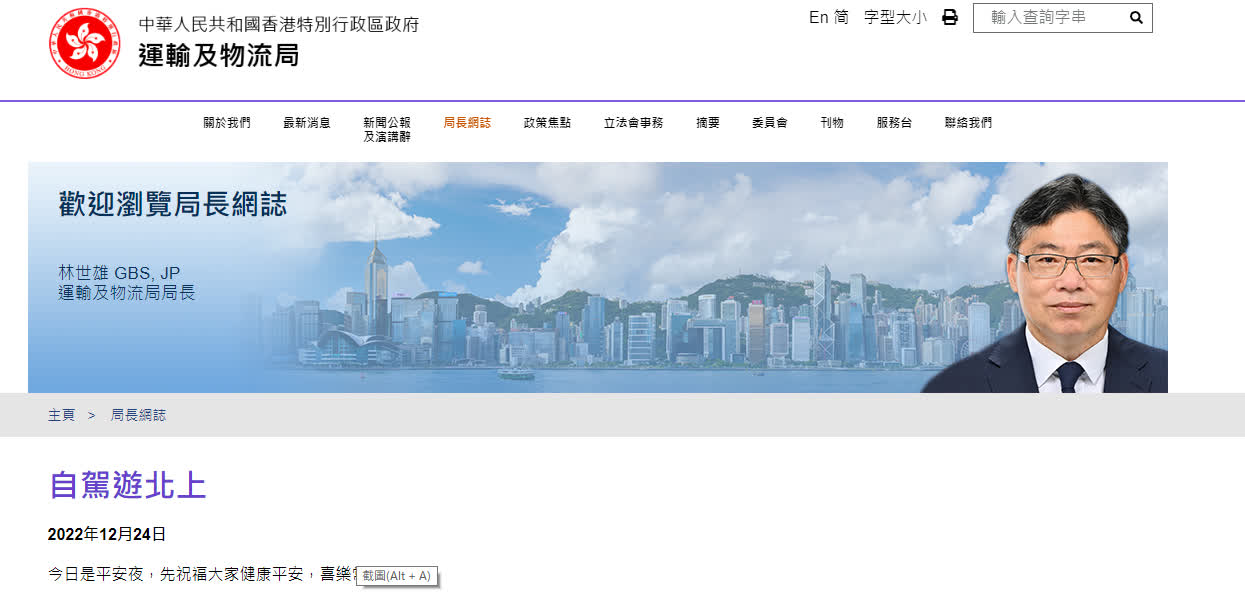Click the Hong Kong government emblem logo
Image resolution: width=1245 pixels, height=595 pixels.
tap(85, 43)
